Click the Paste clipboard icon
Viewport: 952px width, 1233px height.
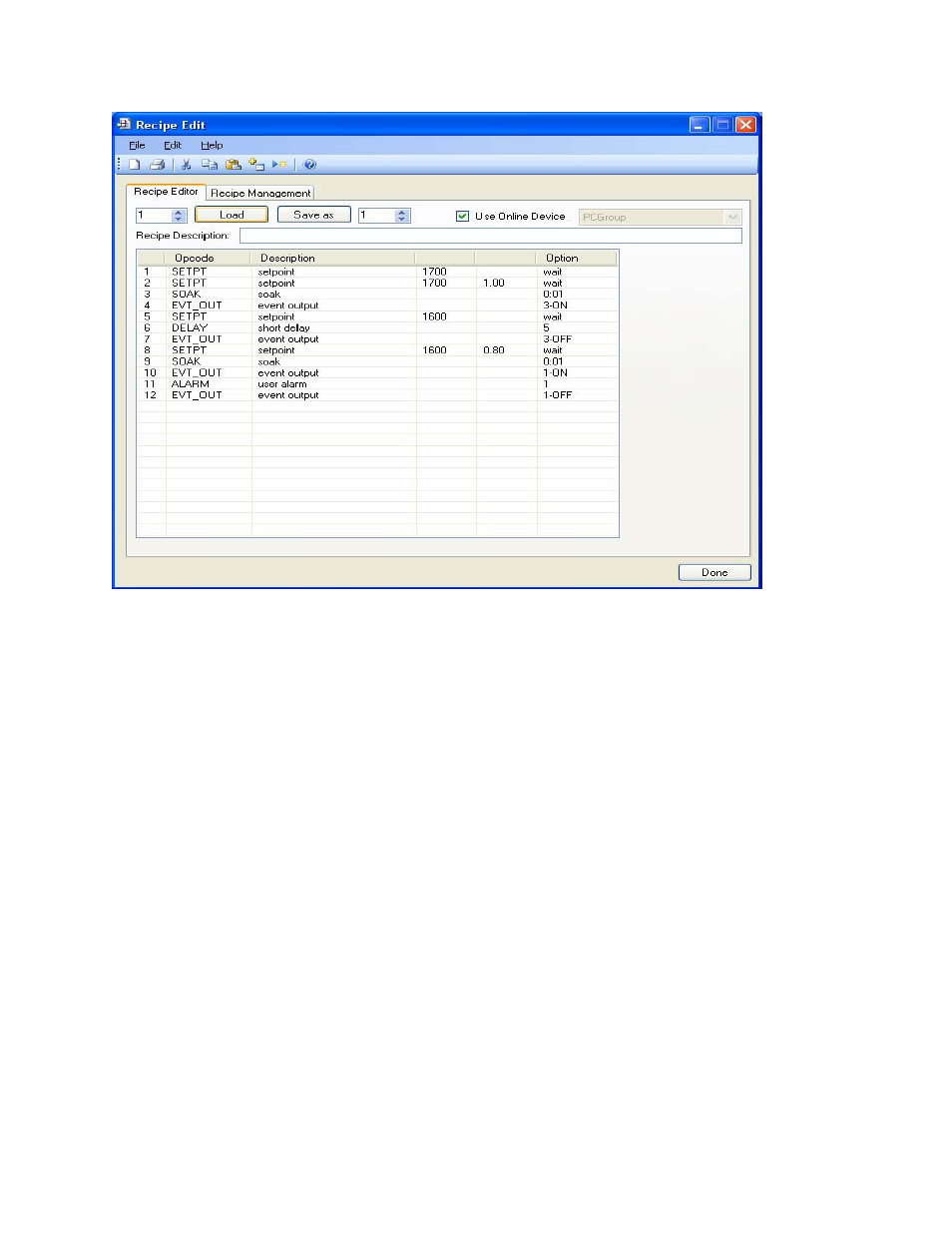click(233, 165)
